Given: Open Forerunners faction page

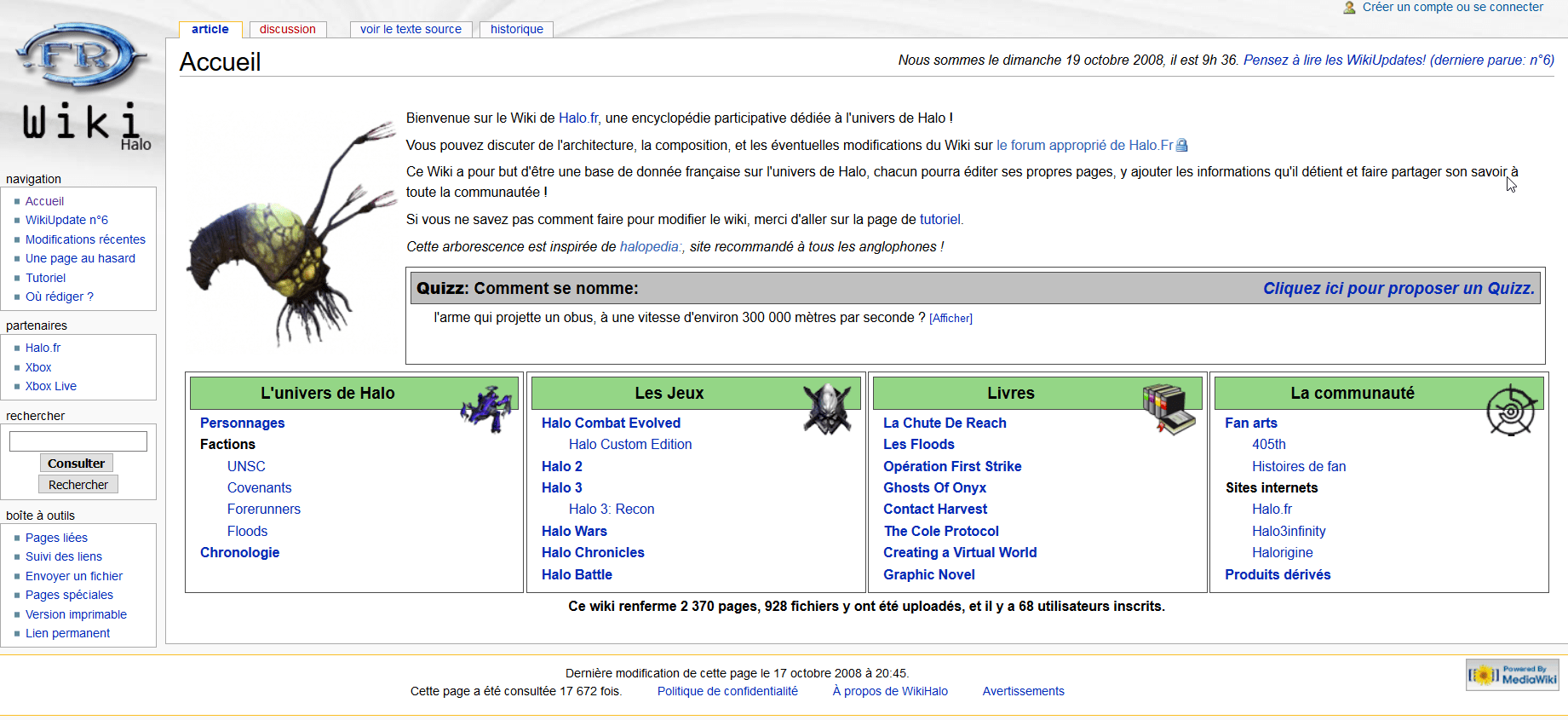Looking at the screenshot, I should tap(264, 510).
